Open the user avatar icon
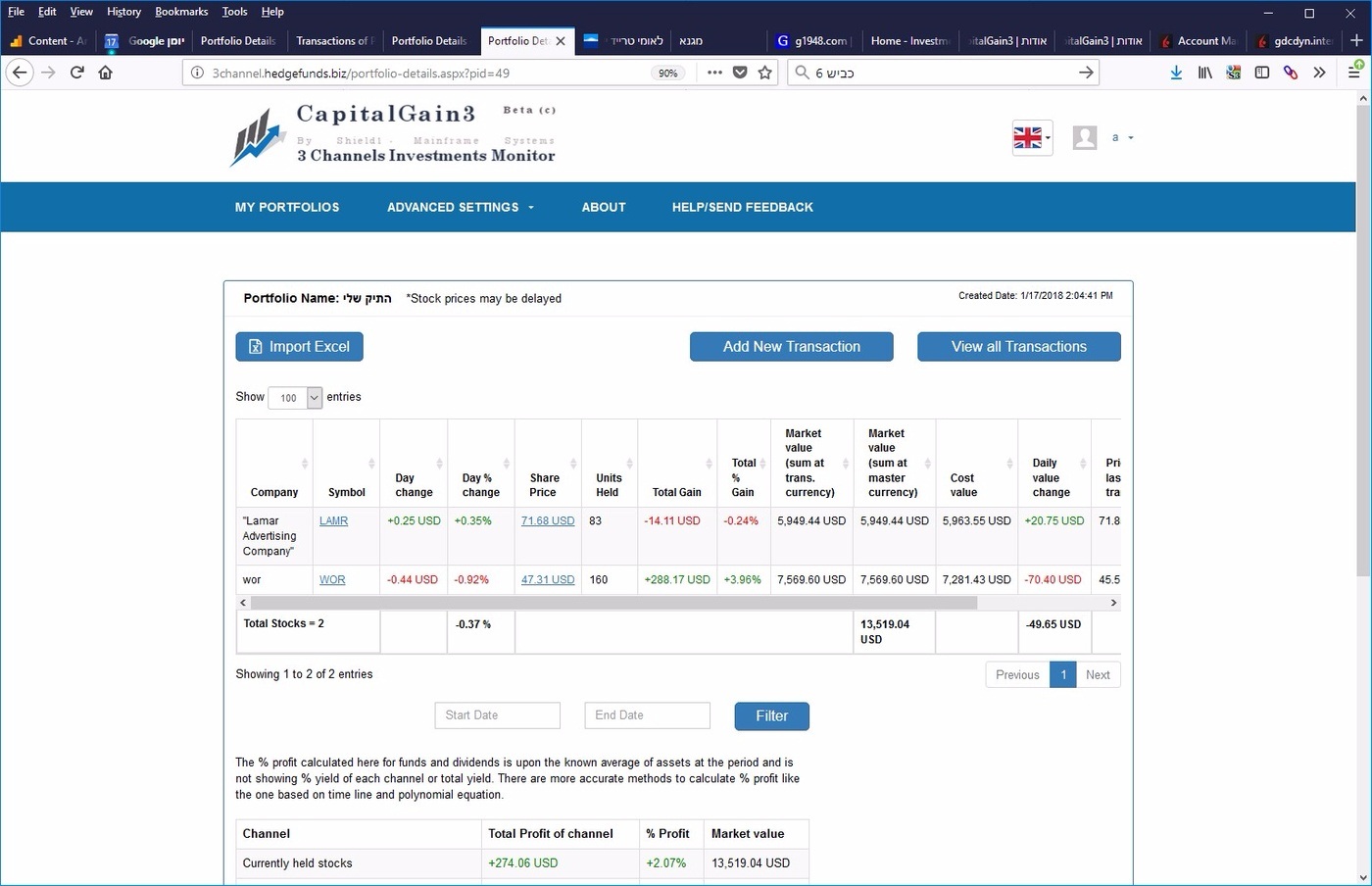The image size is (1372, 886). pyautogui.click(x=1085, y=137)
